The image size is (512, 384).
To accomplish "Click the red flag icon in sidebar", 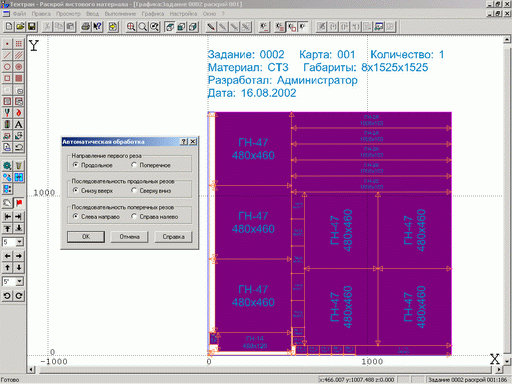I will pyautogui.click(x=19, y=203).
